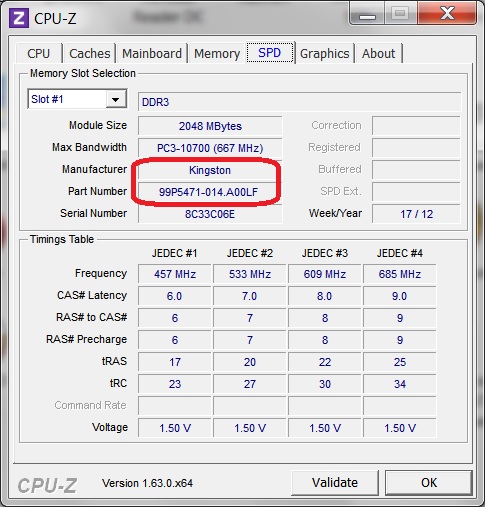The image size is (485, 507).
Task: Select the Serial Number value 8C33C06E
Action: click(x=210, y=214)
